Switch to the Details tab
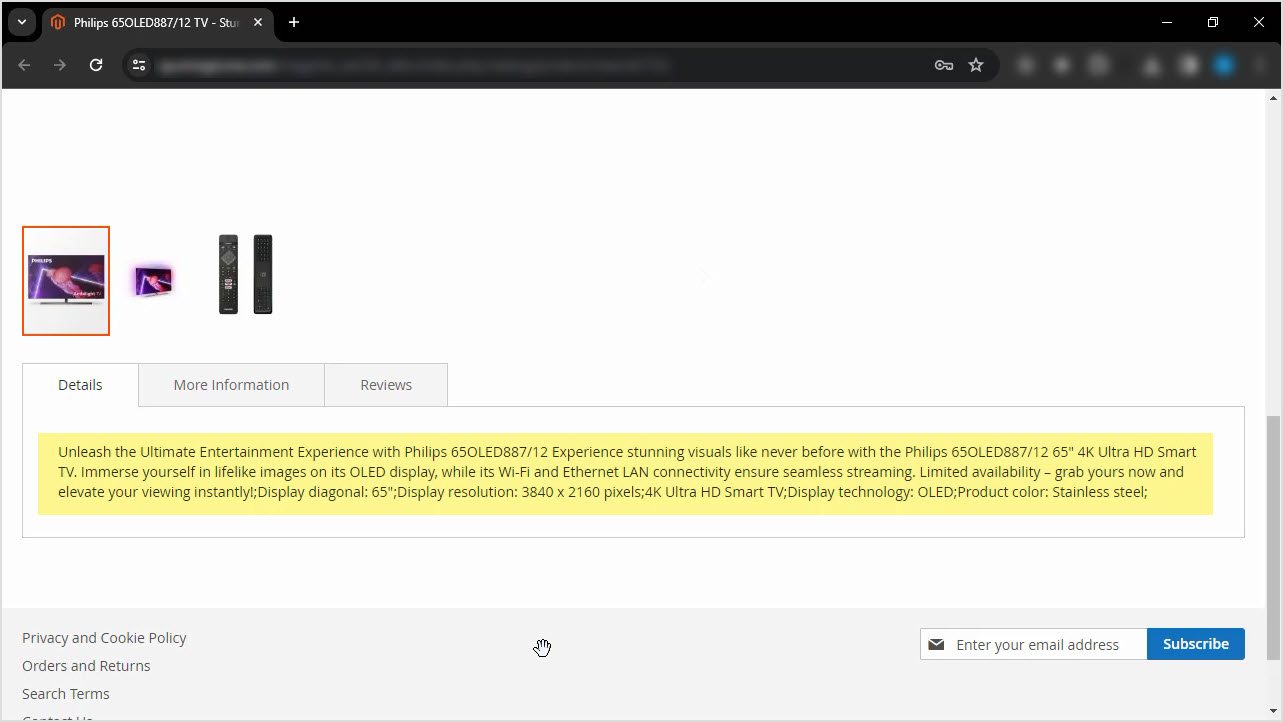 [x=80, y=385]
